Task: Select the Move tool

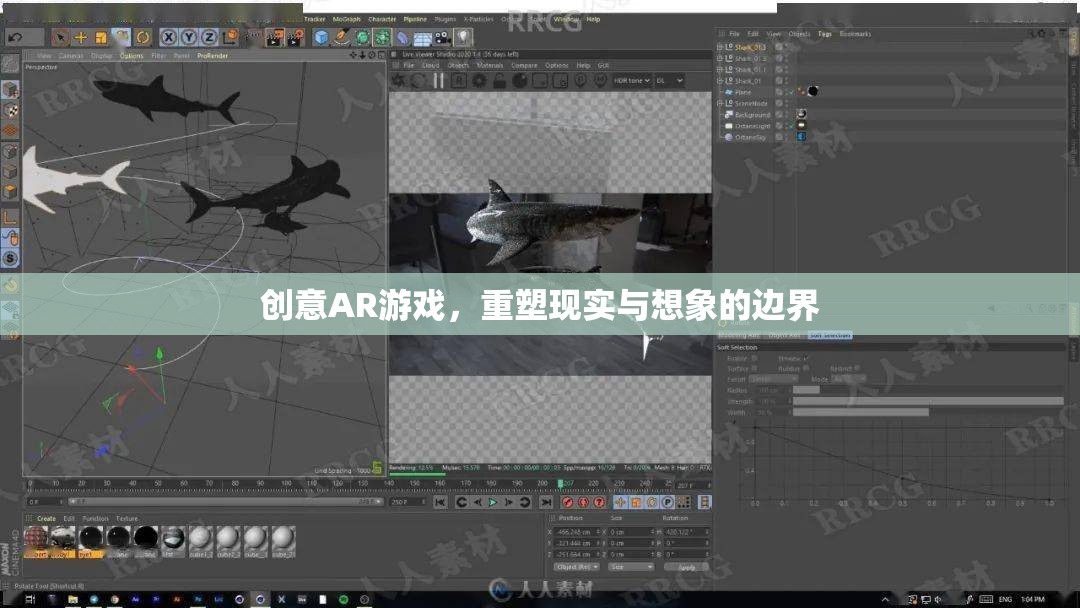Action: [81, 37]
